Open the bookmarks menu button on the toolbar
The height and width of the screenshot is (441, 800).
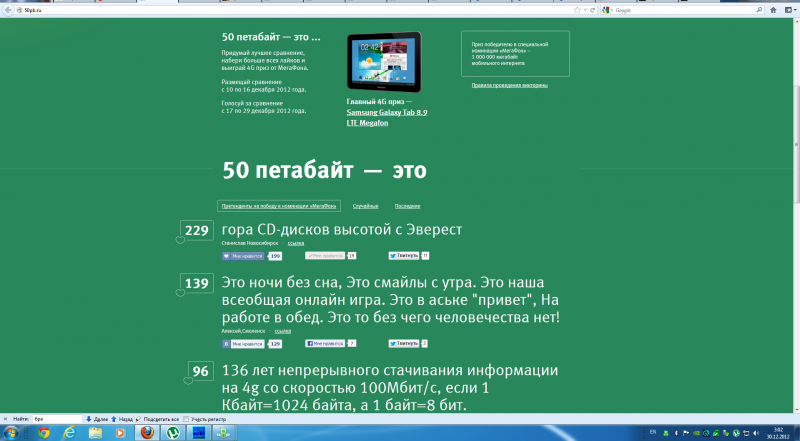click(x=791, y=8)
